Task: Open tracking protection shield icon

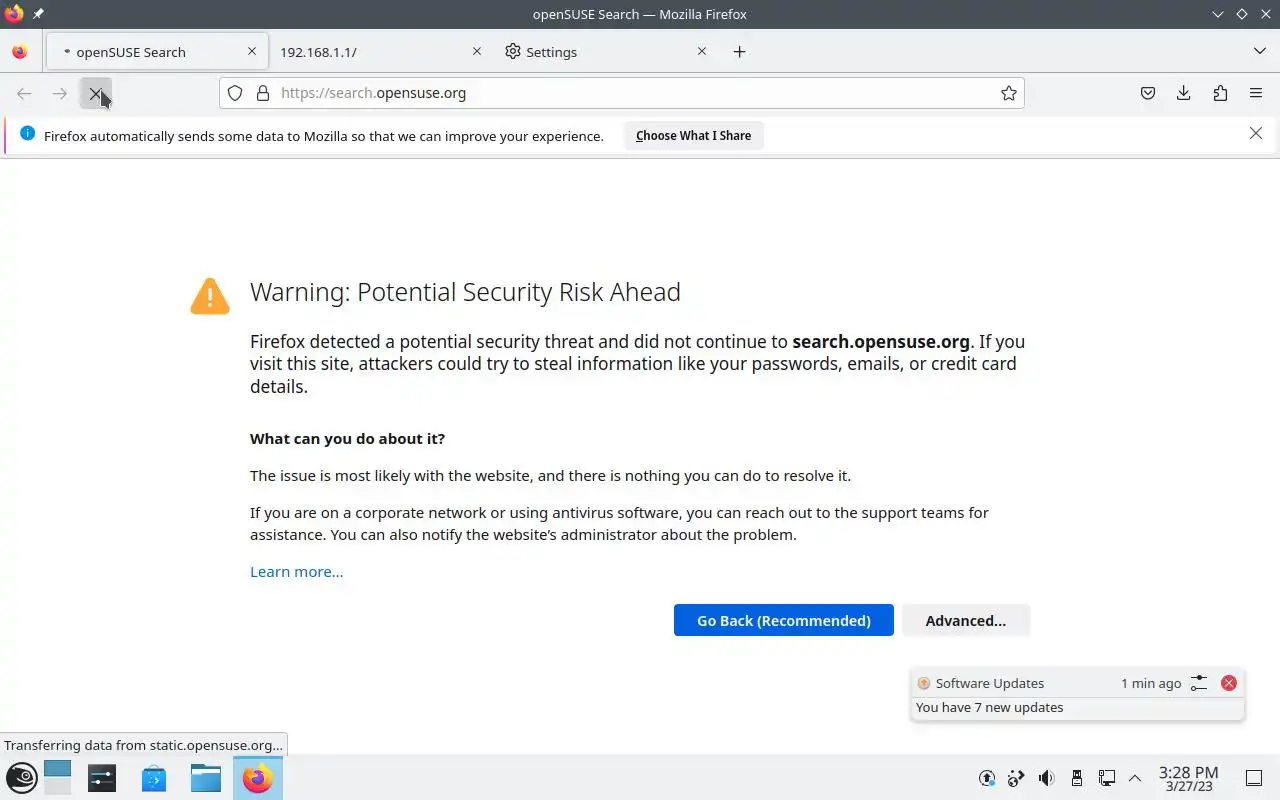Action: pyautogui.click(x=235, y=93)
